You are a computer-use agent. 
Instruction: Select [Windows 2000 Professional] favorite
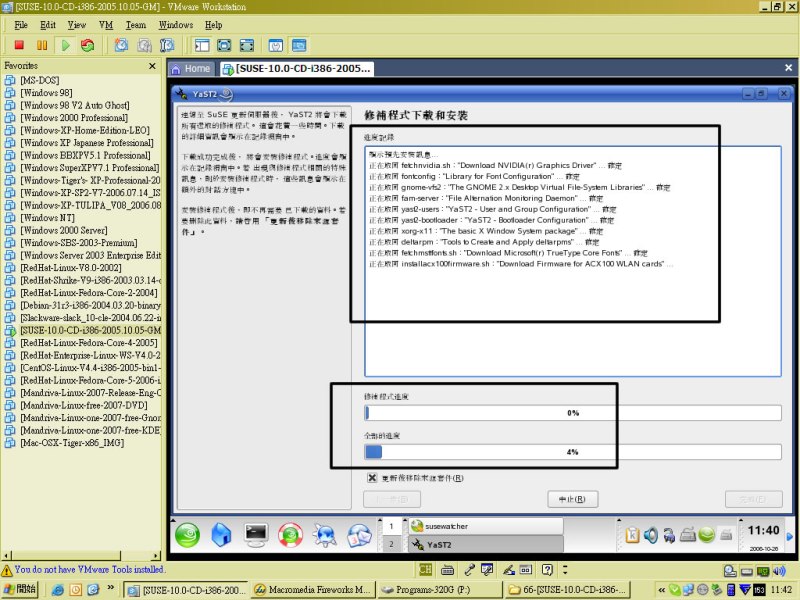[73, 117]
